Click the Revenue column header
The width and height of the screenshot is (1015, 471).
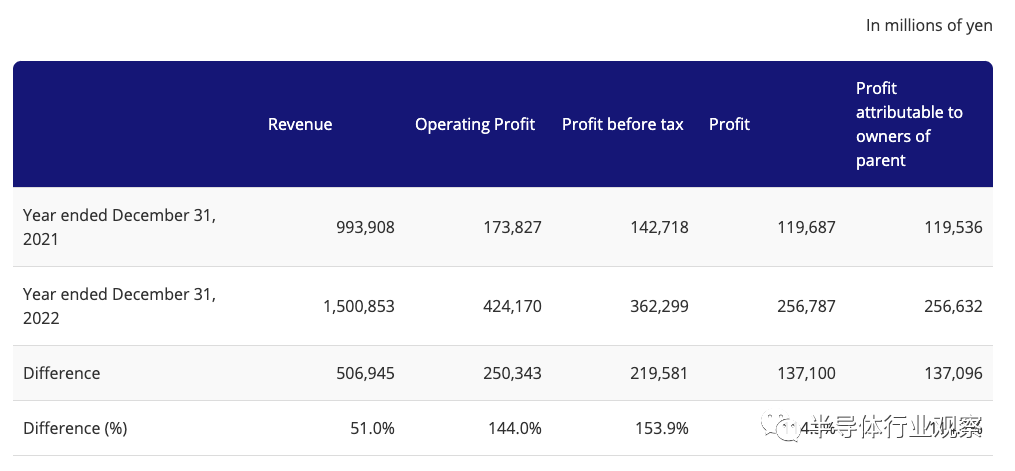pyautogui.click(x=300, y=124)
